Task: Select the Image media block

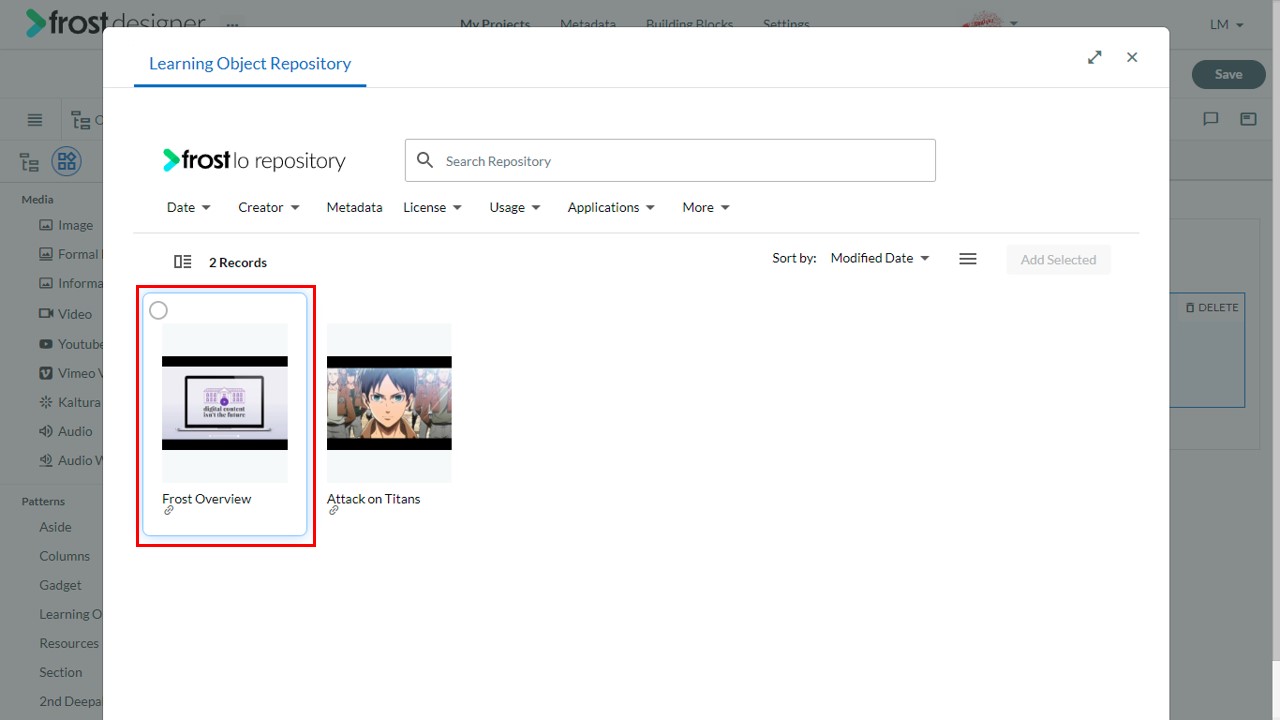Action: 66,225
